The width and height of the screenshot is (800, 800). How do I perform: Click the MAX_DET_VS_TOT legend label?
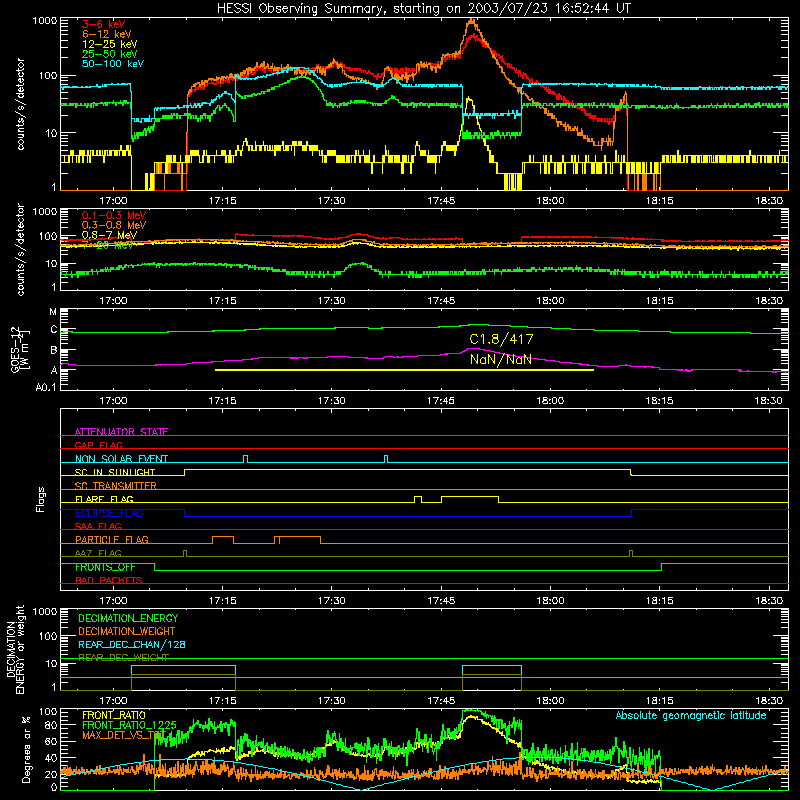pos(124,735)
